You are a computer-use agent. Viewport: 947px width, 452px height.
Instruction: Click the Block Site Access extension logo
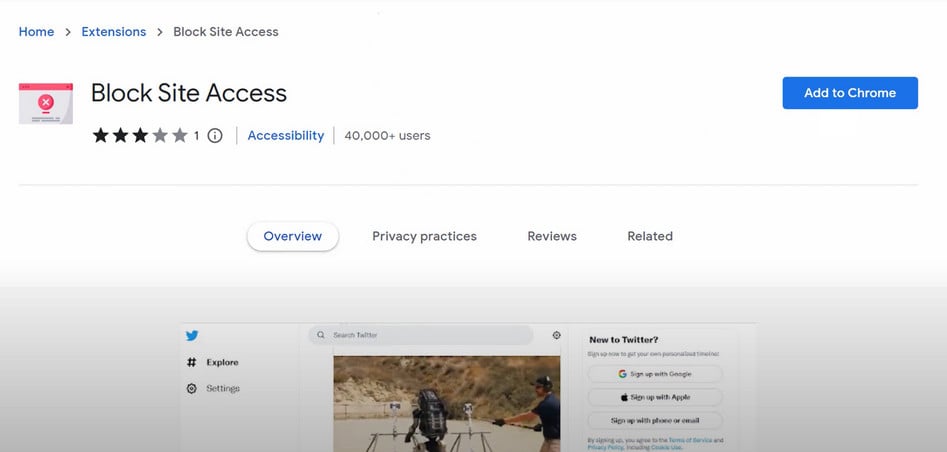pyautogui.click(x=46, y=103)
